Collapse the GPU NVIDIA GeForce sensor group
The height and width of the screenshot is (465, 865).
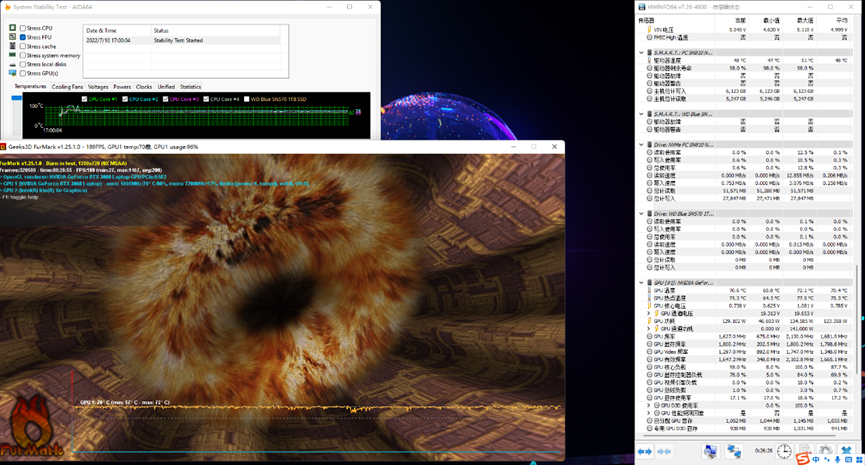[x=642, y=283]
